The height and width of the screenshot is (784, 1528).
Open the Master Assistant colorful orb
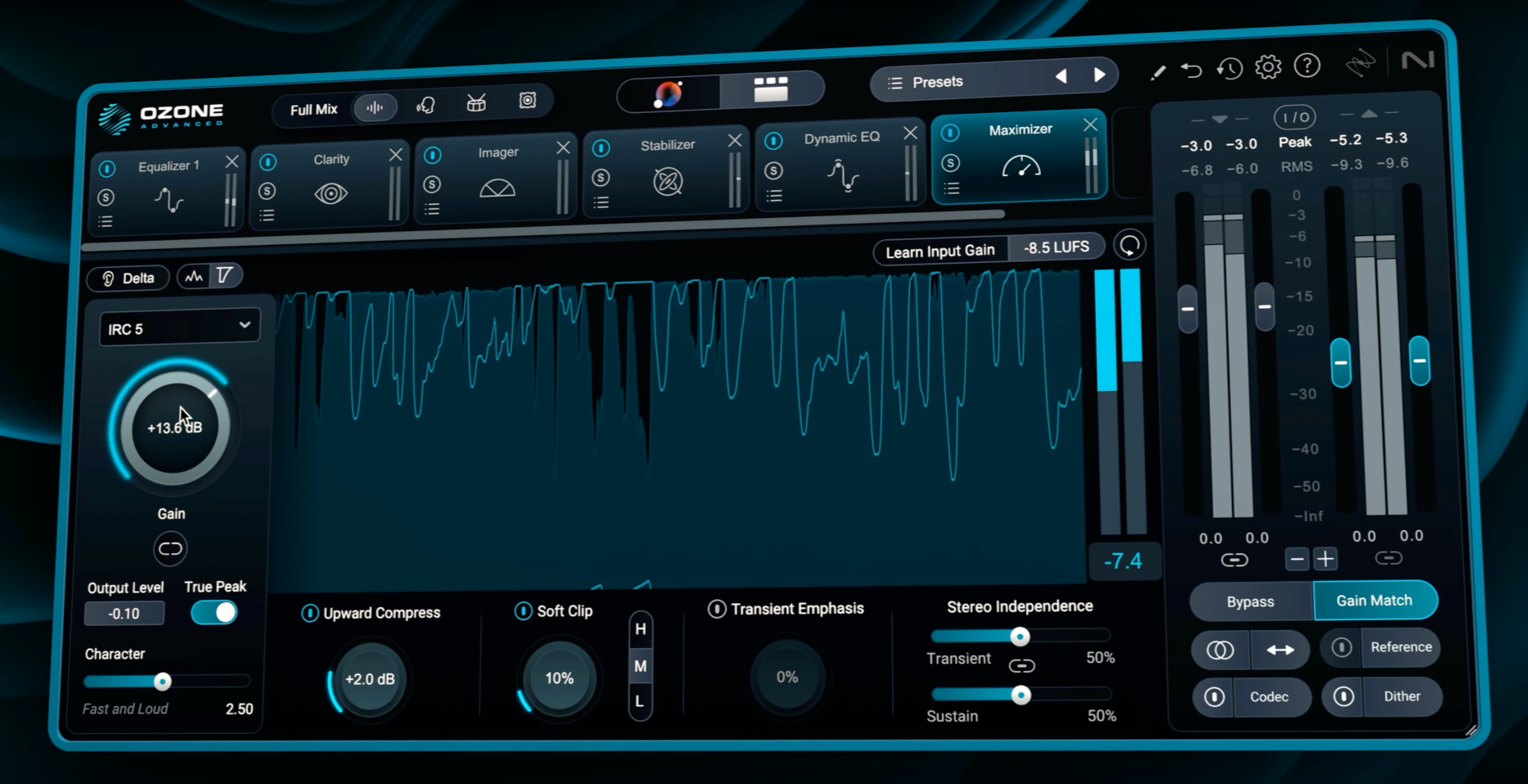(668, 94)
